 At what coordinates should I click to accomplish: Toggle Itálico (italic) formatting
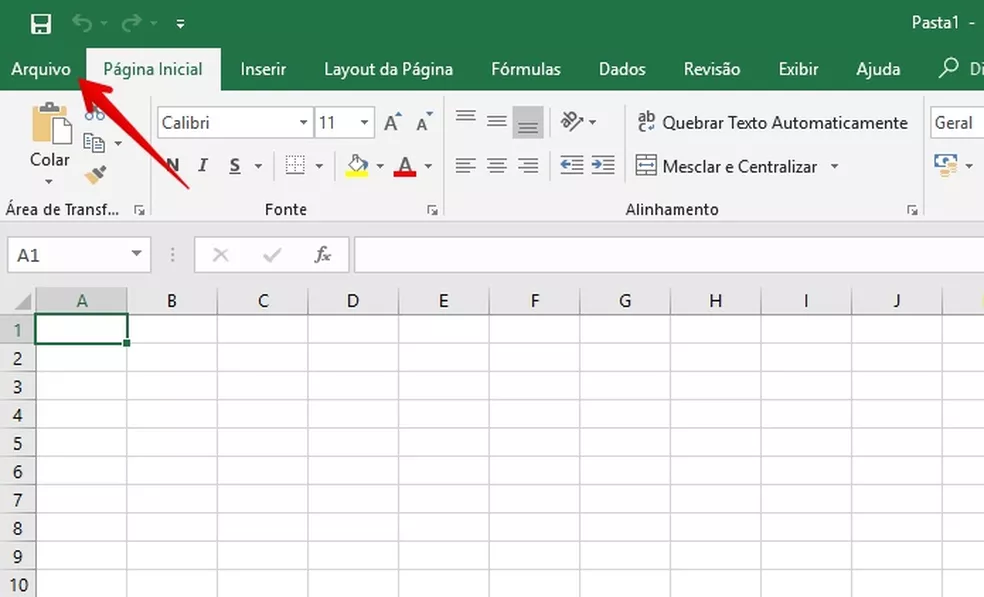pyautogui.click(x=203, y=166)
